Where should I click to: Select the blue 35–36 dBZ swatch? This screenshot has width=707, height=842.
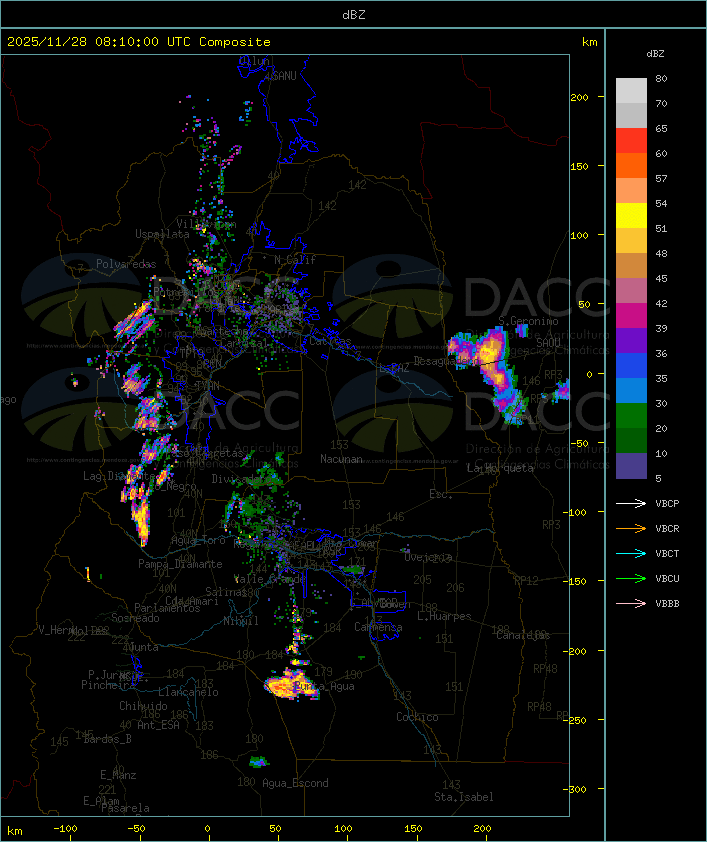(631, 365)
